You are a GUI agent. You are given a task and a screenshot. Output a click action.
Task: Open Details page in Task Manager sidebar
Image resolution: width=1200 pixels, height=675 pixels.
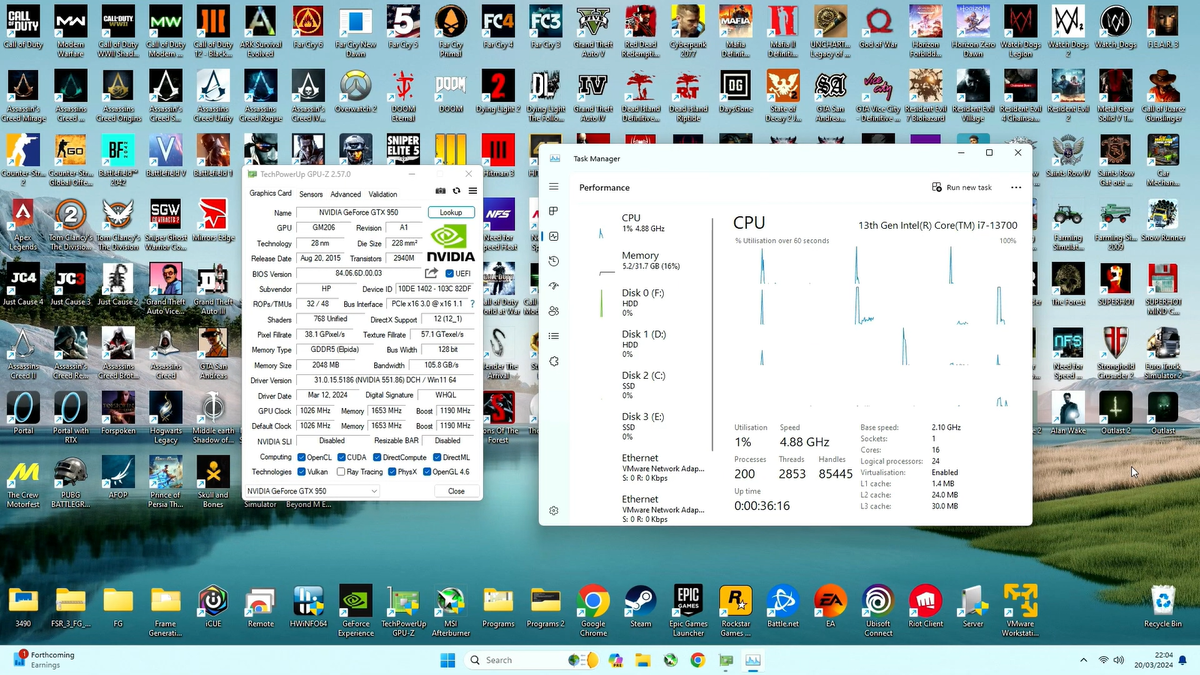click(554, 336)
